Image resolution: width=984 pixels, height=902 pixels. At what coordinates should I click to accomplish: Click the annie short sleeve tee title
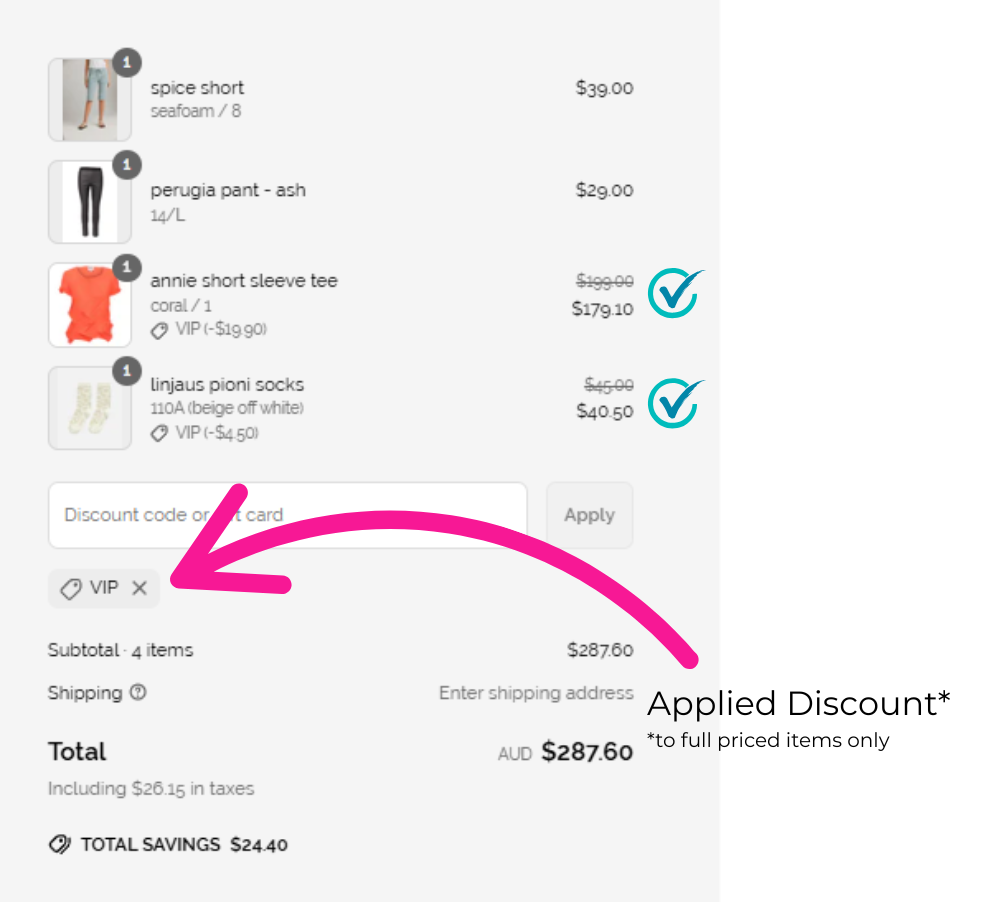244,281
